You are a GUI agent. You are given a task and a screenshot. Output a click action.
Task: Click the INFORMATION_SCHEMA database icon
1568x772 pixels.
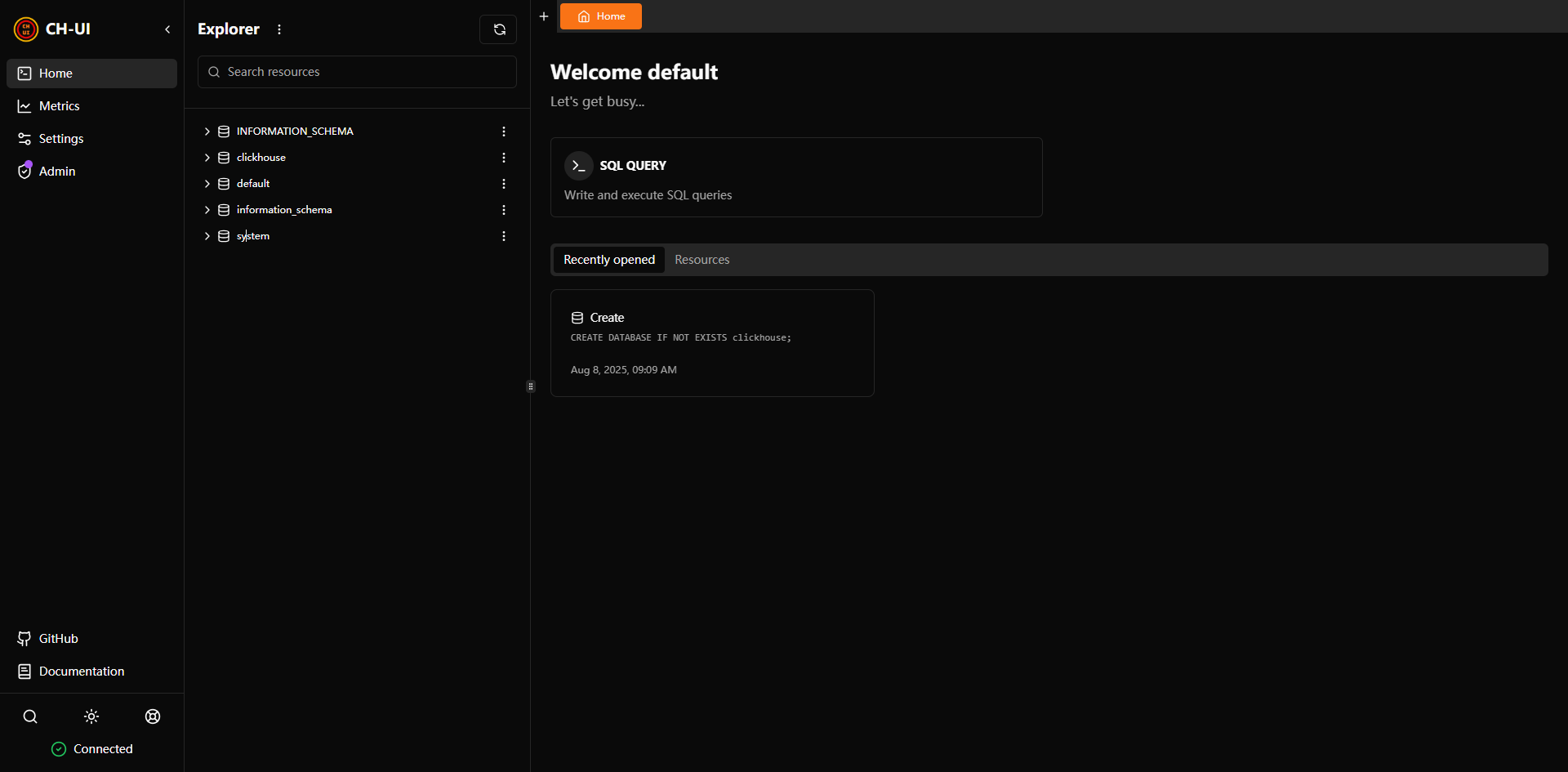click(x=224, y=132)
